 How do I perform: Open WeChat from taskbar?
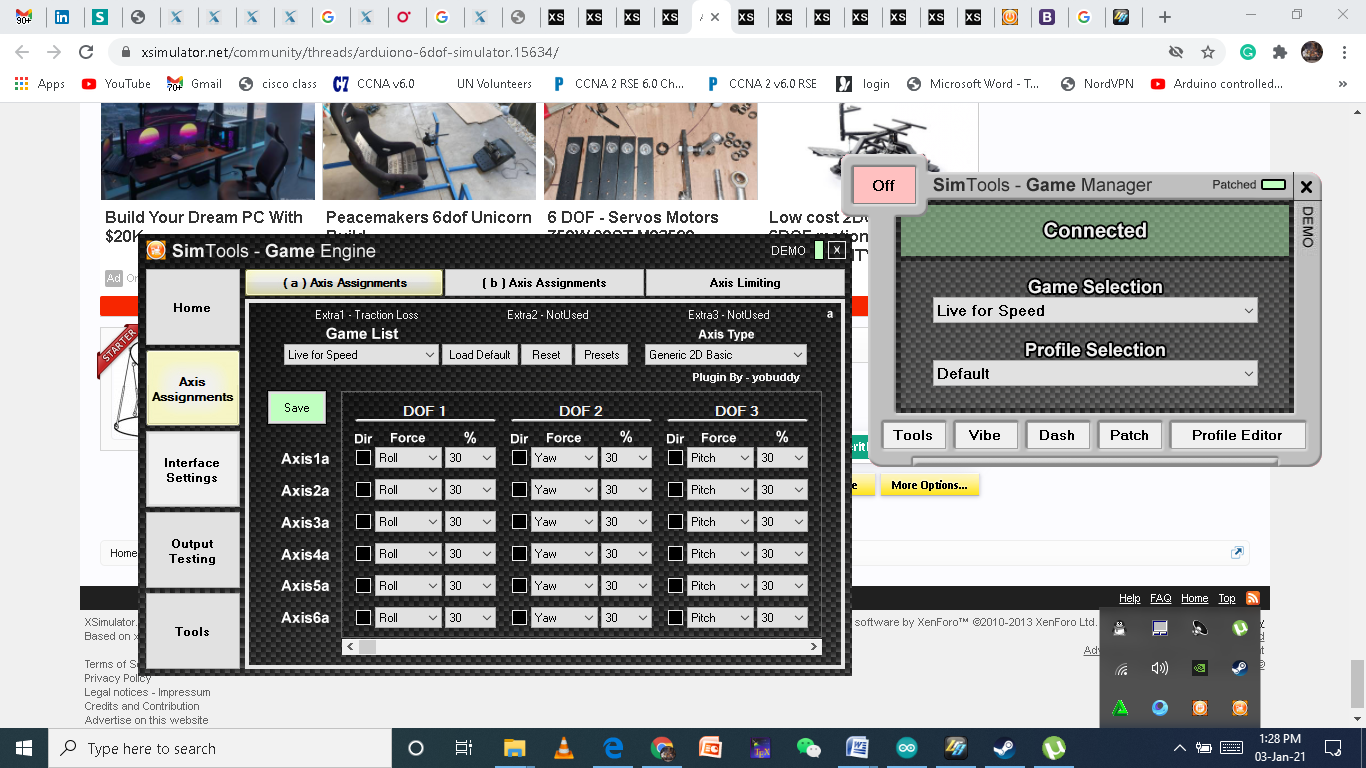pyautogui.click(x=808, y=748)
